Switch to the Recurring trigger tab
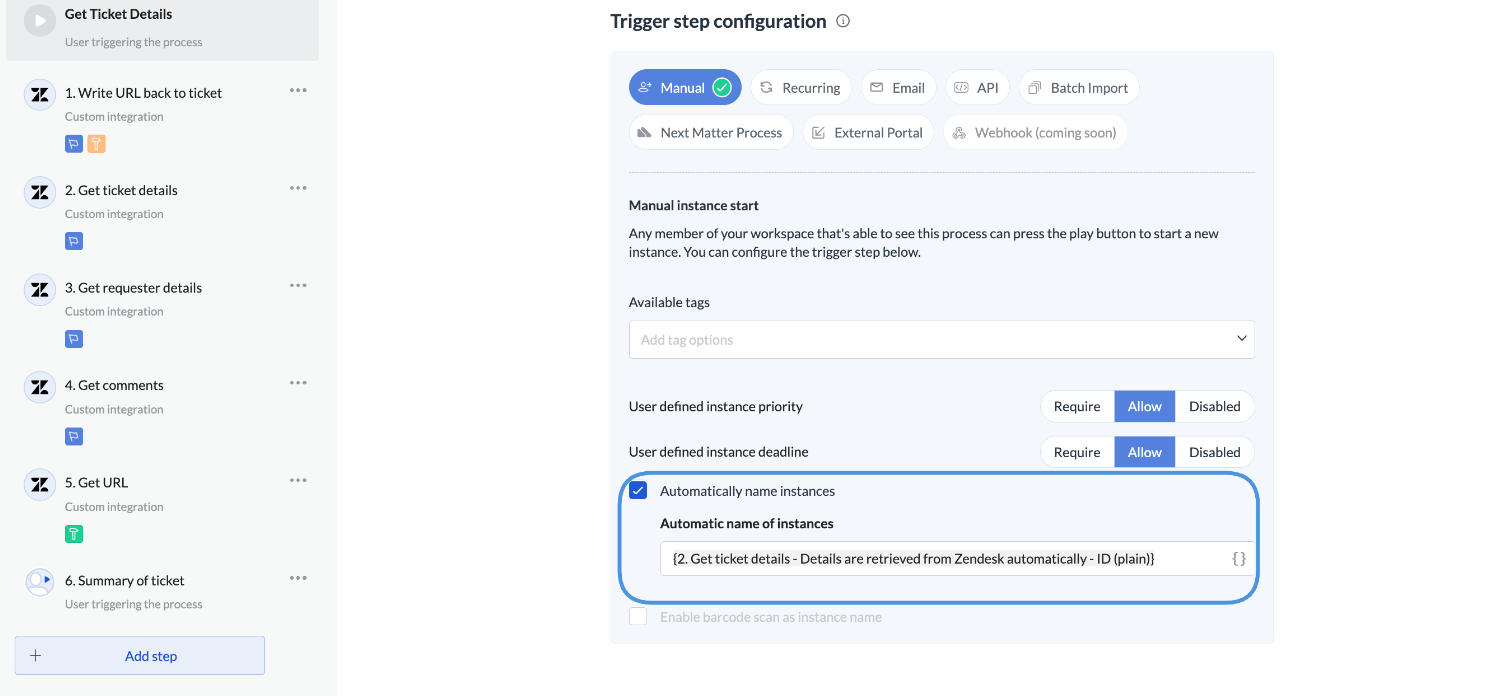This screenshot has width=1496, height=696. pyautogui.click(x=800, y=88)
